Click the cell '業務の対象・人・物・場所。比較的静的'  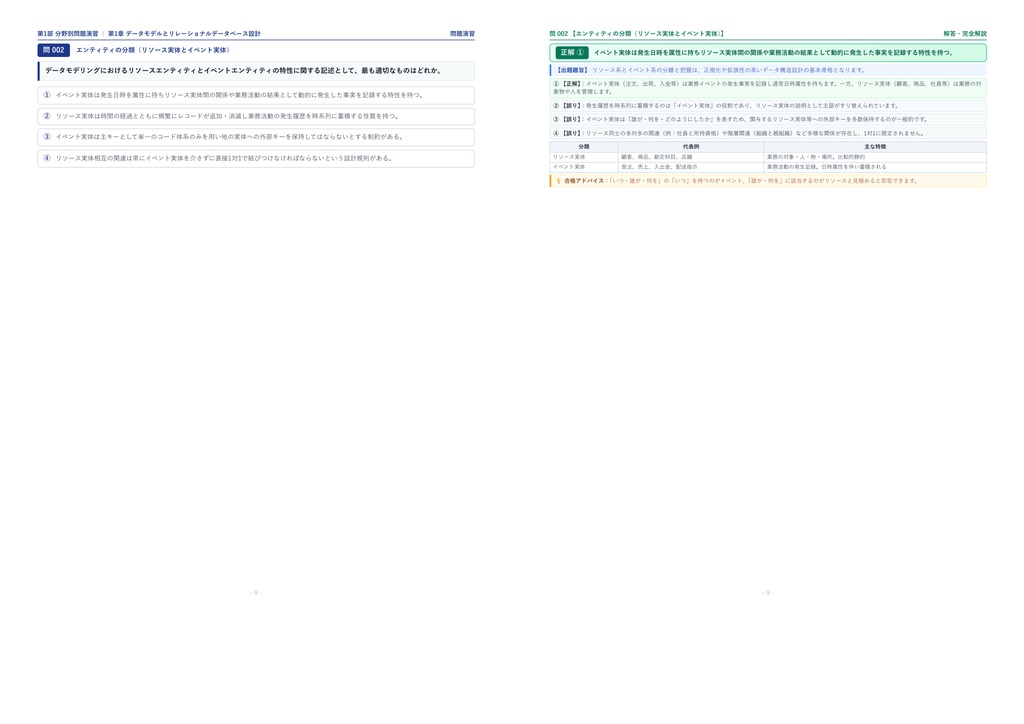[x=875, y=157]
